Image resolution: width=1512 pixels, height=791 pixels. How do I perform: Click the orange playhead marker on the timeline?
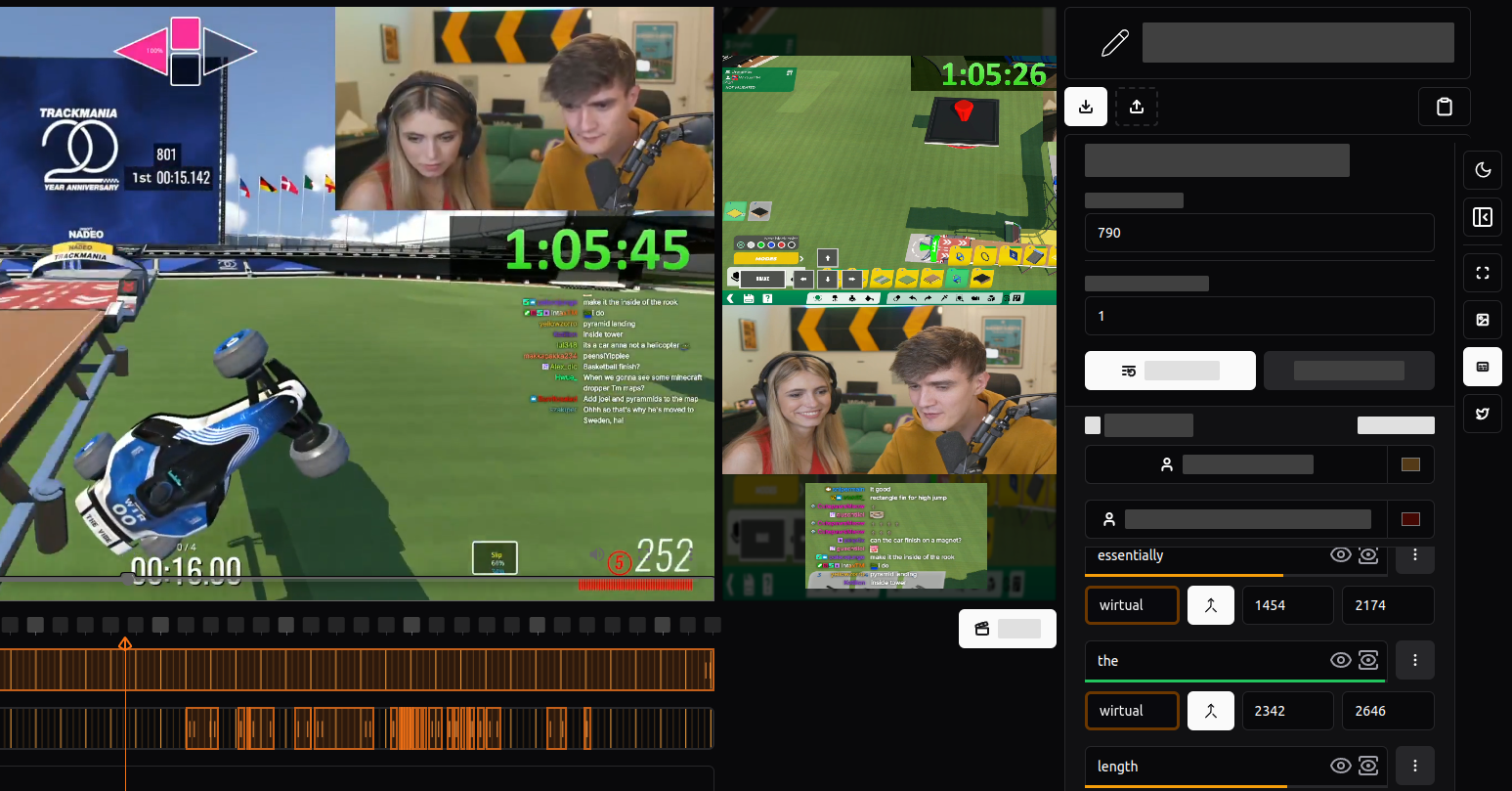(125, 643)
